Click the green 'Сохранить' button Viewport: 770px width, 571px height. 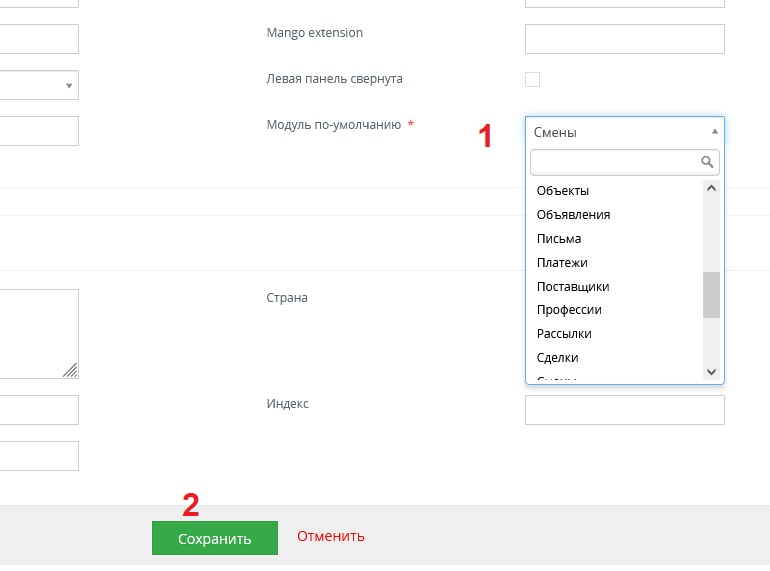pos(214,538)
